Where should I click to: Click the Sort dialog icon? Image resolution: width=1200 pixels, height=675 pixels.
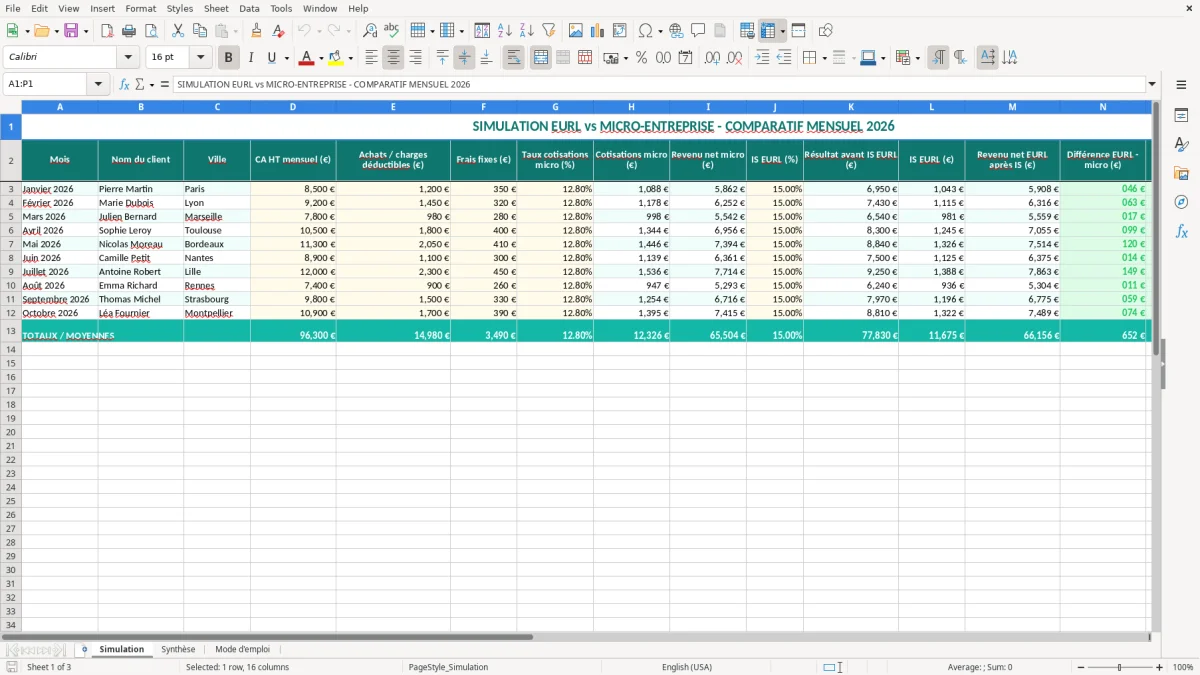coord(482,31)
